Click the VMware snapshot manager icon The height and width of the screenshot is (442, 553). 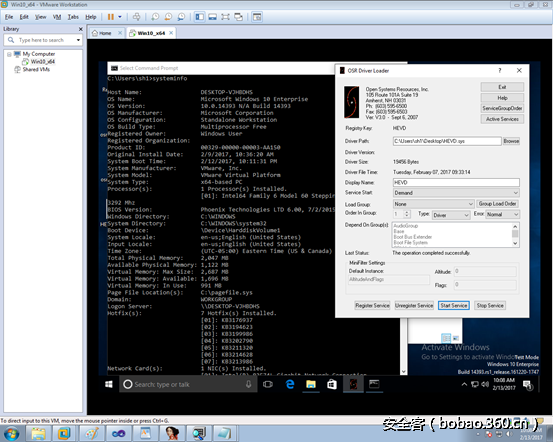point(181,17)
